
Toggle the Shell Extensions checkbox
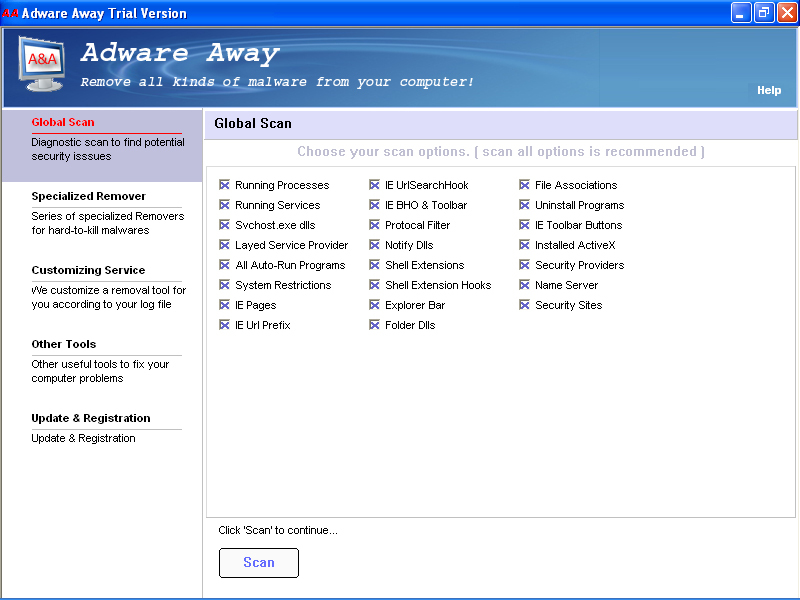pos(374,265)
